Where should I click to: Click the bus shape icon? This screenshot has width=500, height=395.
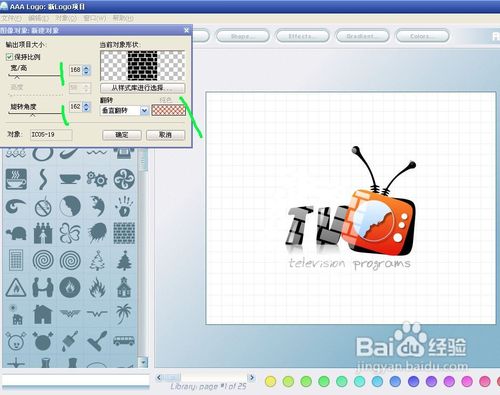(124, 341)
